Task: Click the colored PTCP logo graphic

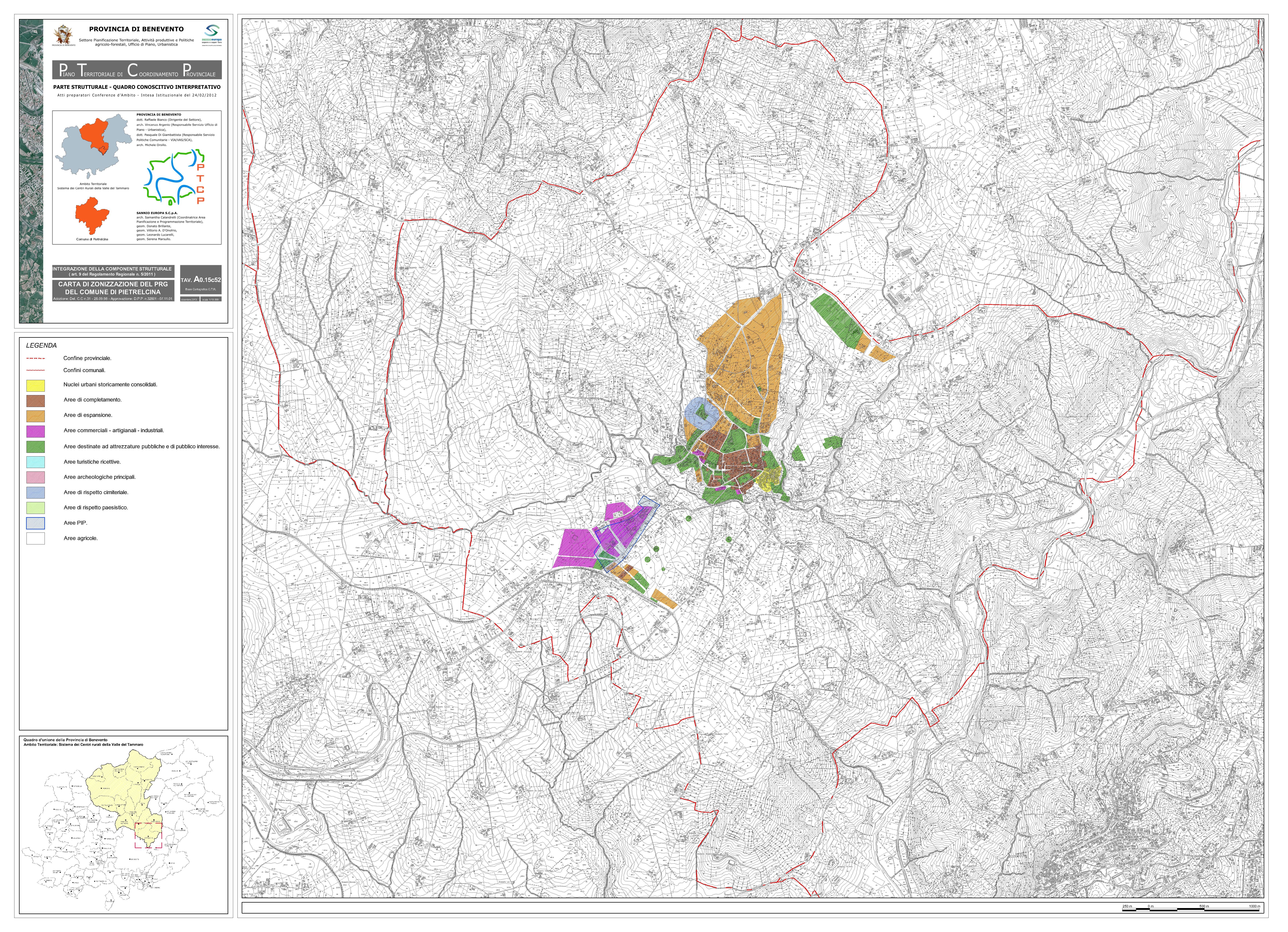Action: pos(174,177)
